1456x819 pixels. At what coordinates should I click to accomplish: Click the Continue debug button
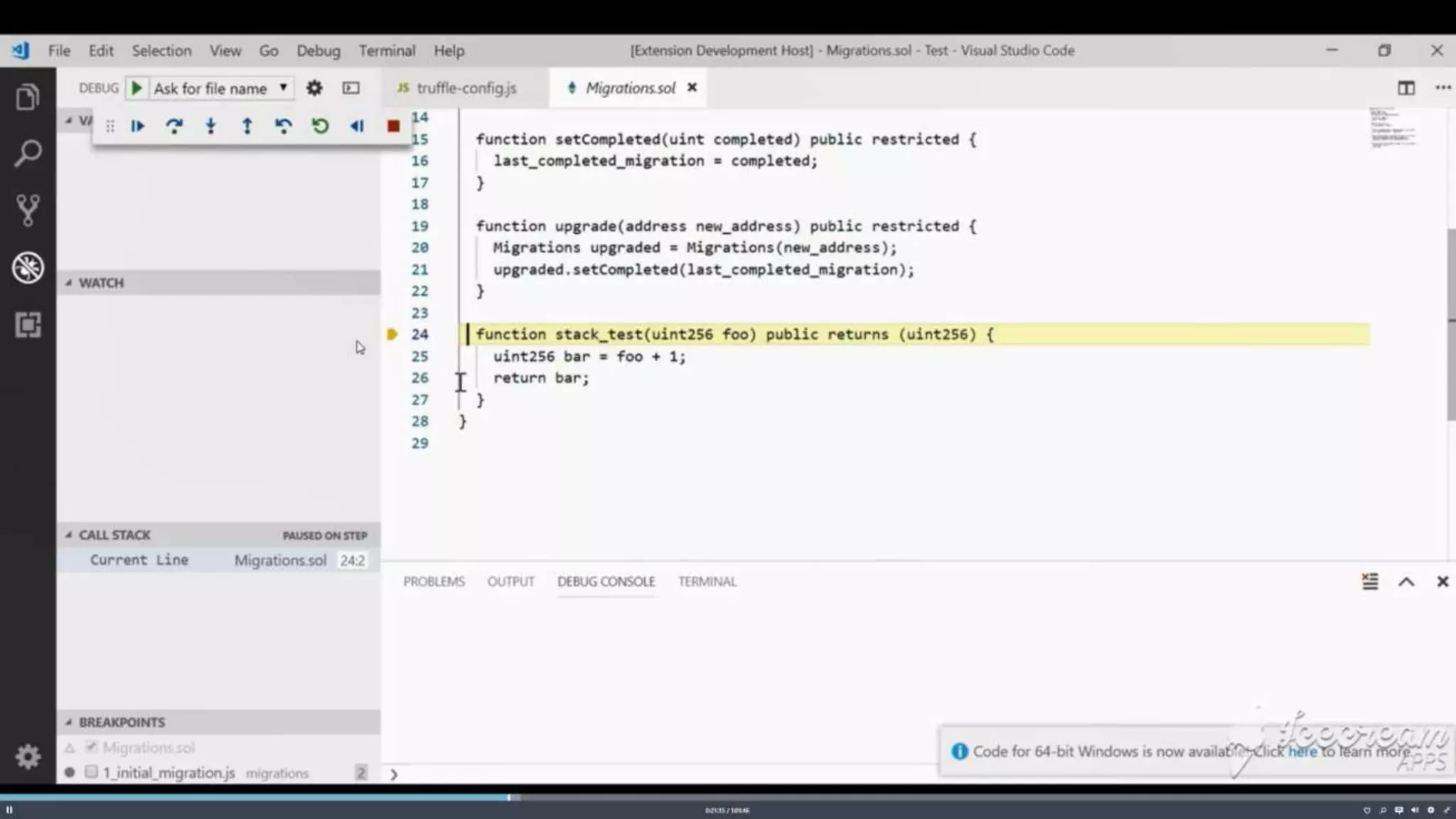tap(137, 127)
